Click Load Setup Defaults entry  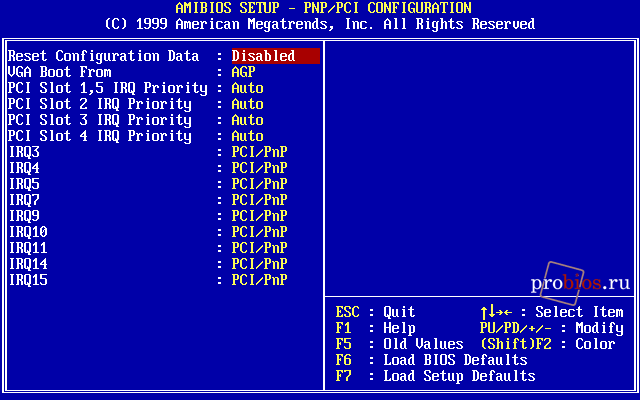tap(459, 376)
